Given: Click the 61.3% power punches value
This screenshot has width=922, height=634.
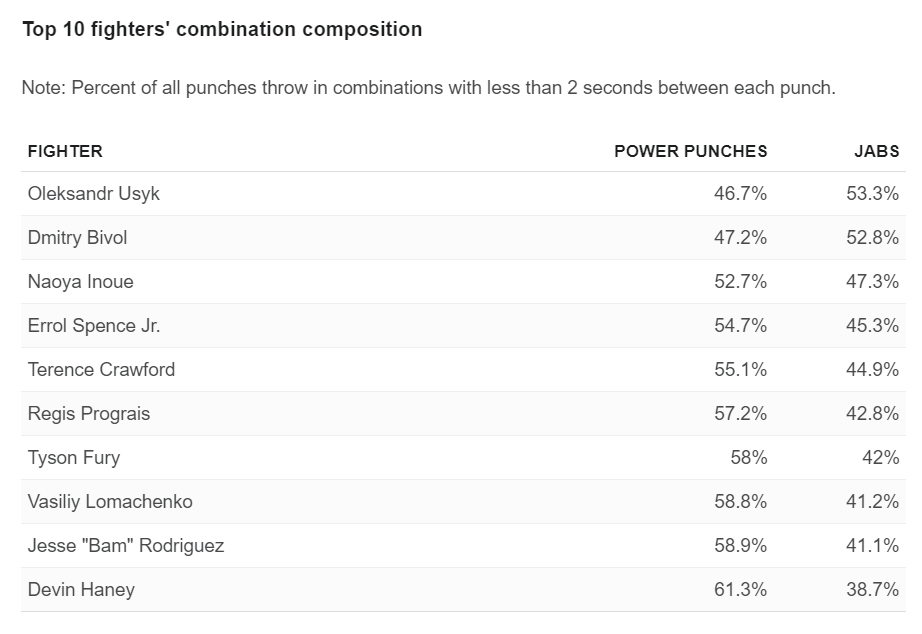Looking at the screenshot, I should click(x=740, y=589).
